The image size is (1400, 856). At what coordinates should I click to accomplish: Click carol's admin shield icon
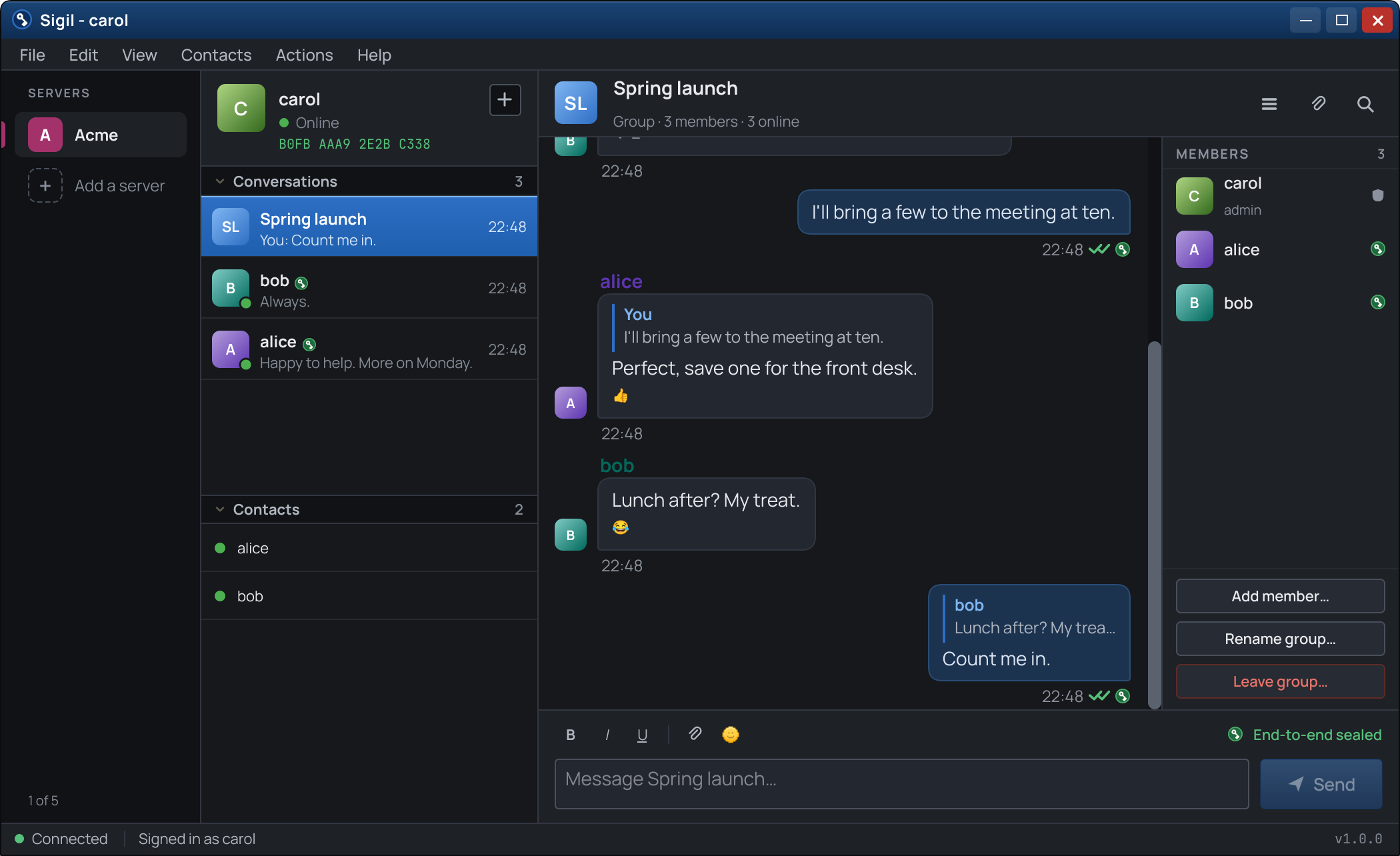pyautogui.click(x=1378, y=195)
